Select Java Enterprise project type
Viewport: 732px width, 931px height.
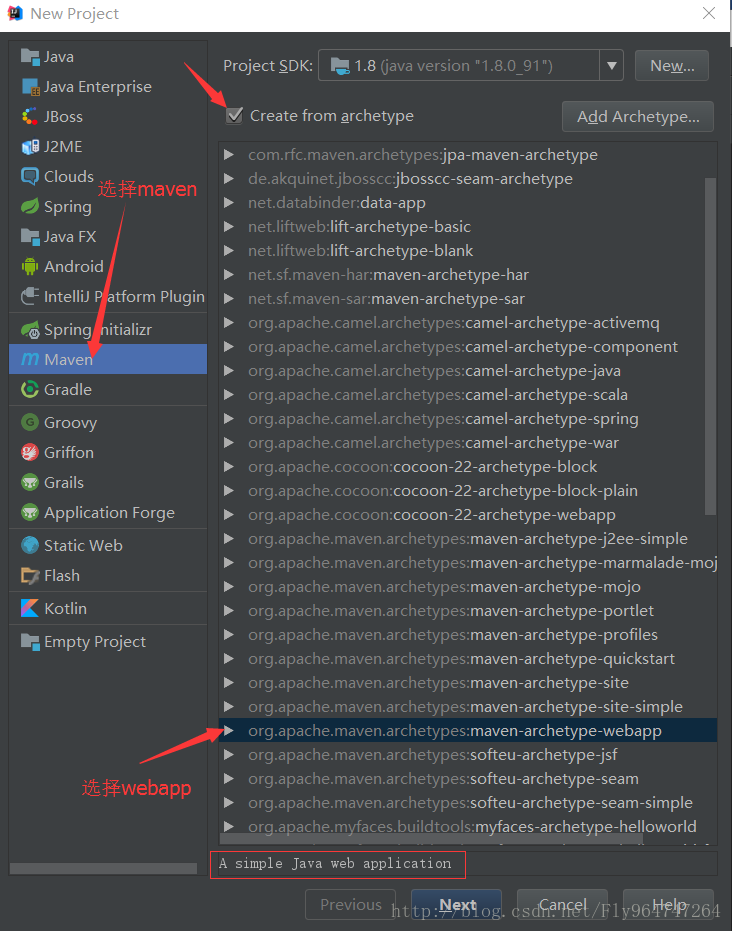coord(108,87)
